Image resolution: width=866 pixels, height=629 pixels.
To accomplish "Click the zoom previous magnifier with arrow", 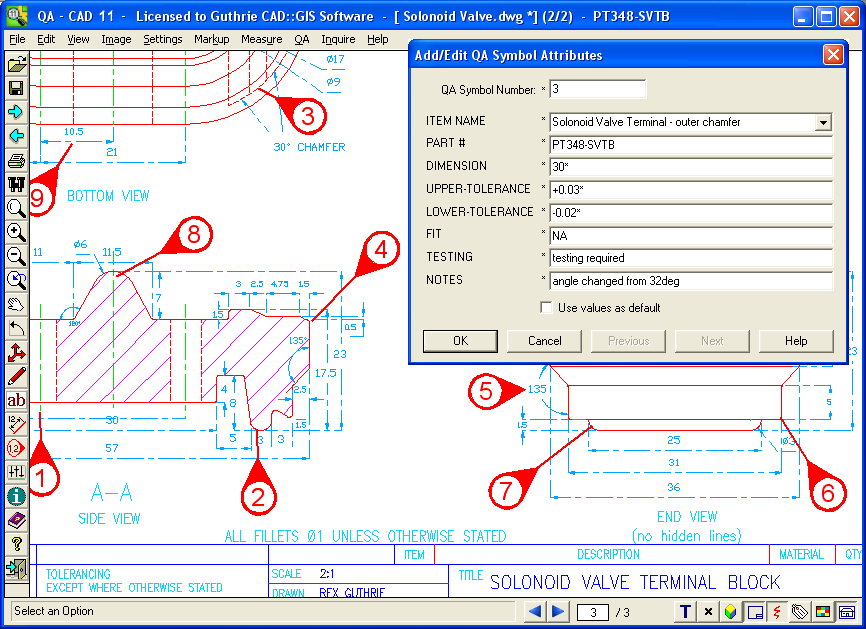I will click(x=17, y=280).
